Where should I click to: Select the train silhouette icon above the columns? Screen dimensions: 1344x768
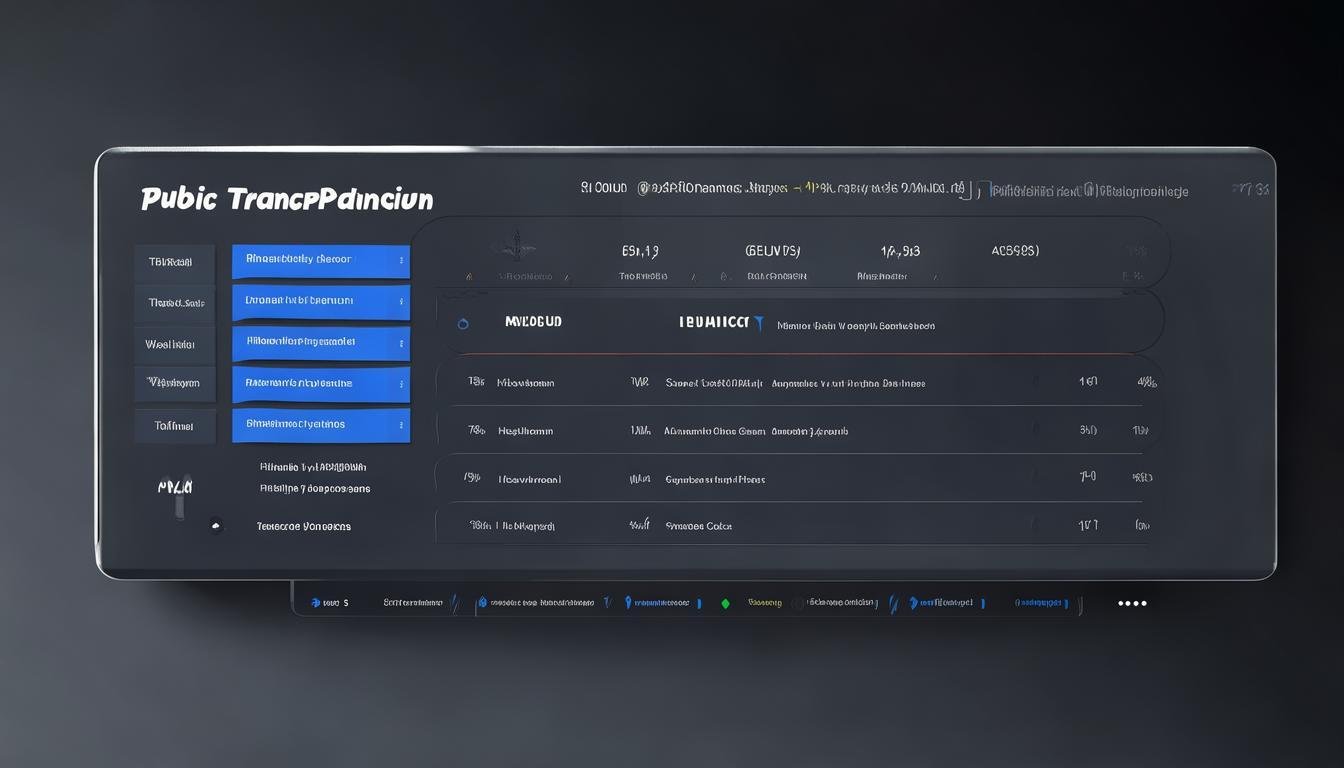pos(516,245)
